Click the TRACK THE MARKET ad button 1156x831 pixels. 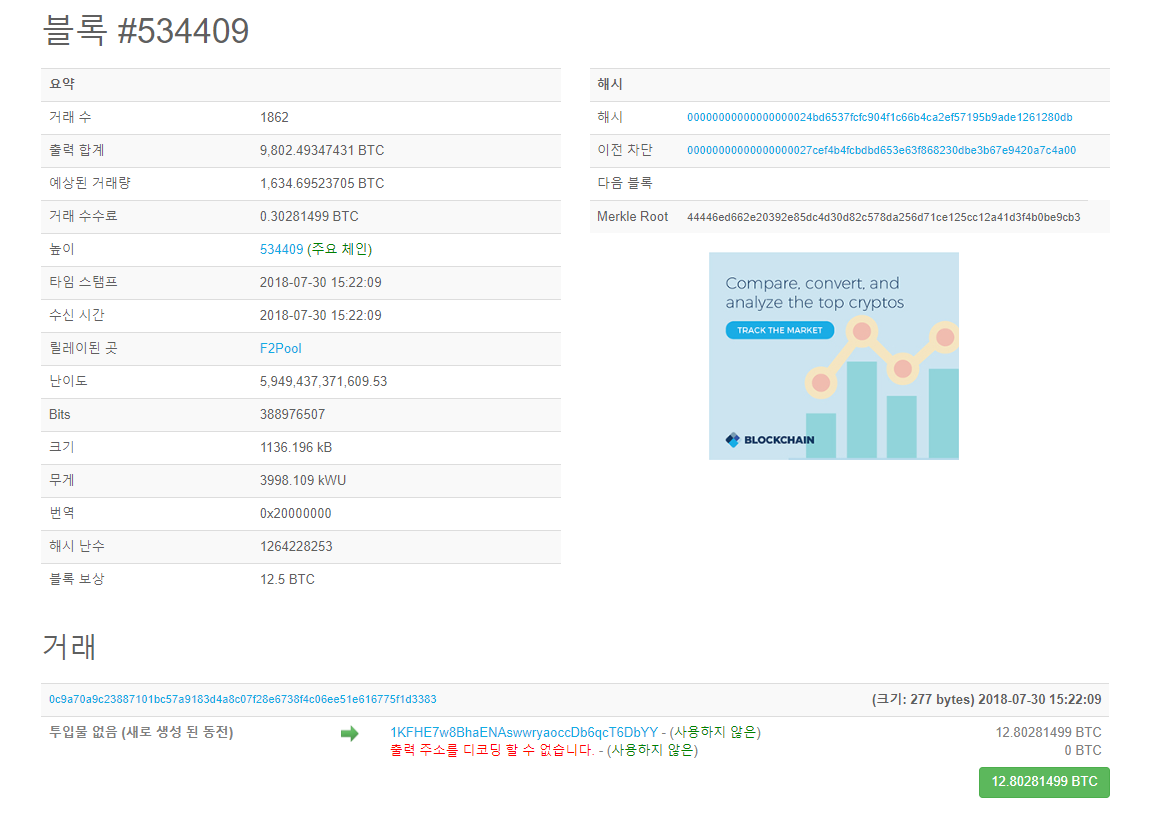tap(779, 330)
